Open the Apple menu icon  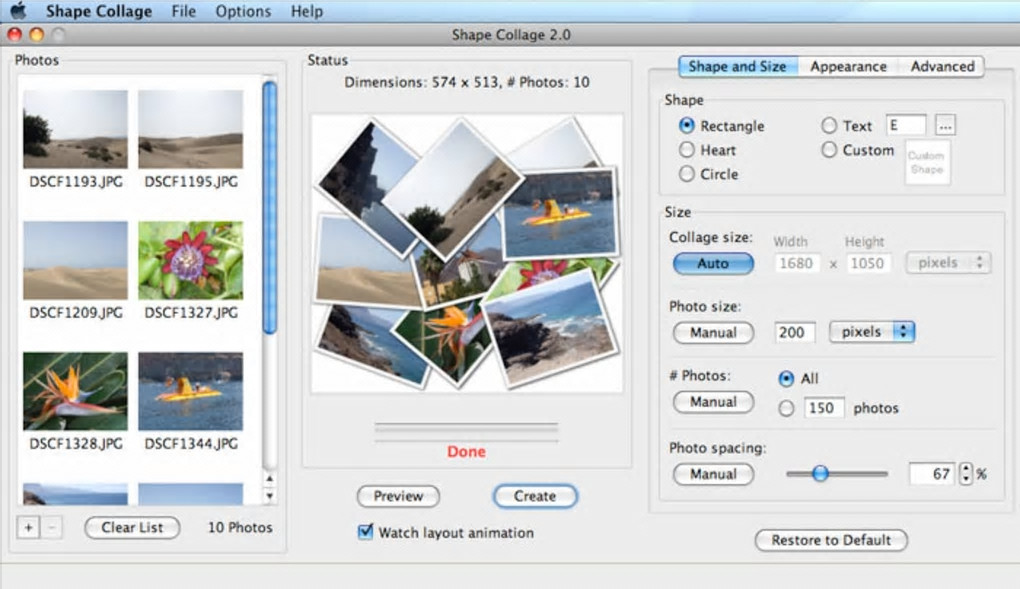[19, 10]
